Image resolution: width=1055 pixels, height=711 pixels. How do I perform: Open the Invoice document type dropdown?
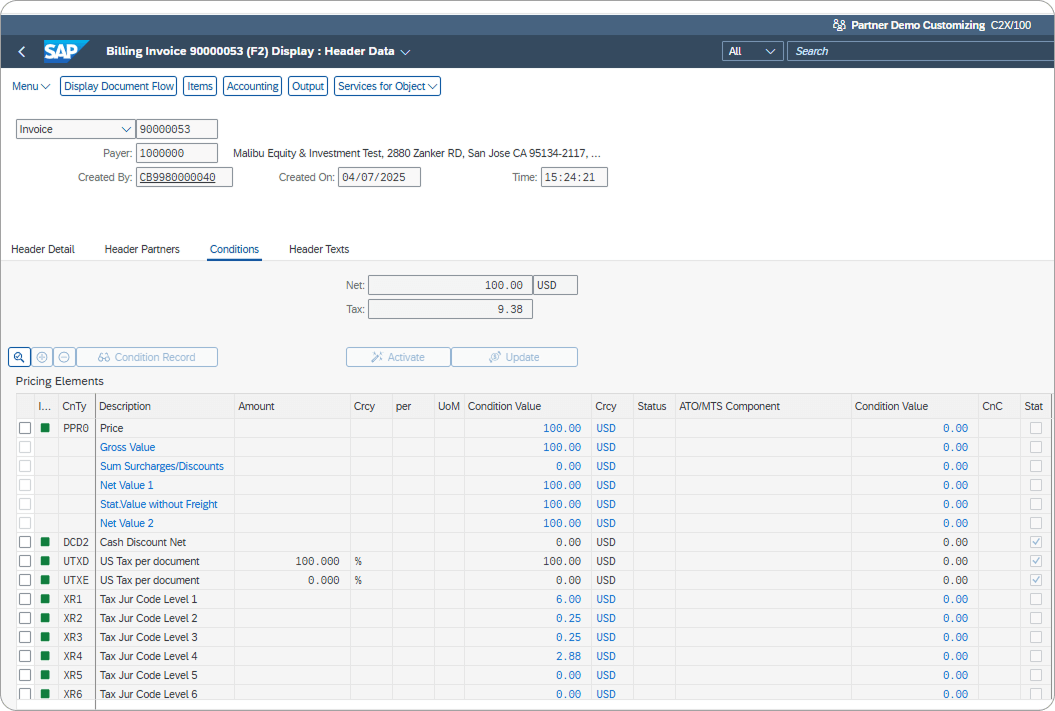click(128, 129)
